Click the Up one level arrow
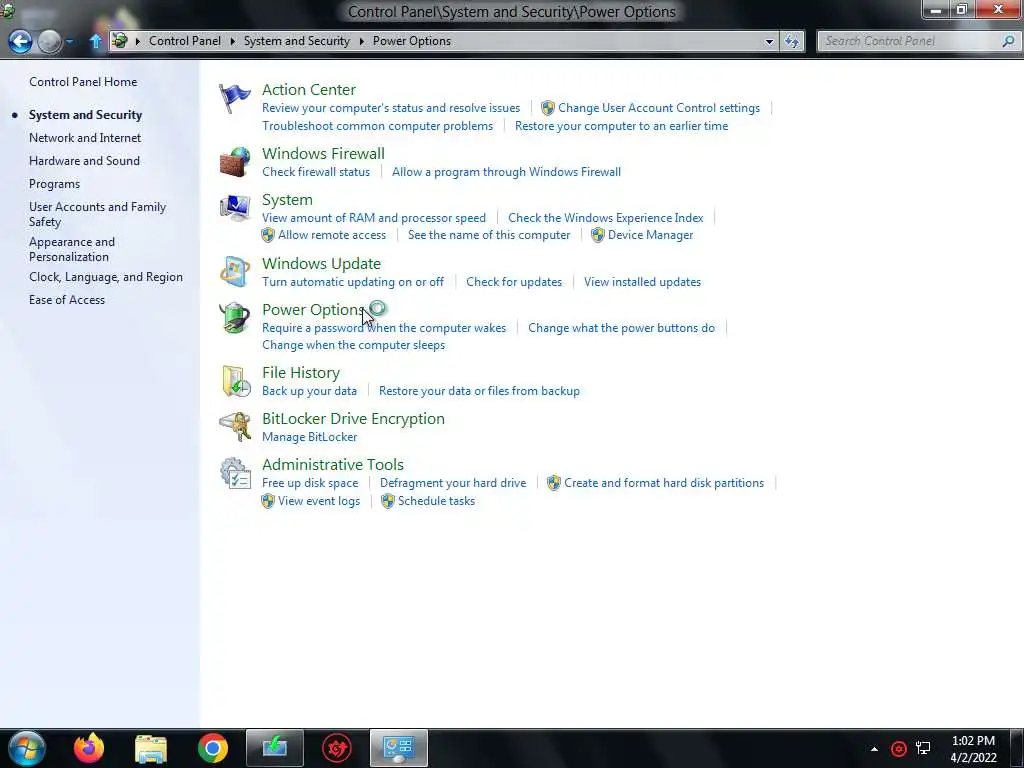Image resolution: width=1024 pixels, height=768 pixels. (95, 41)
